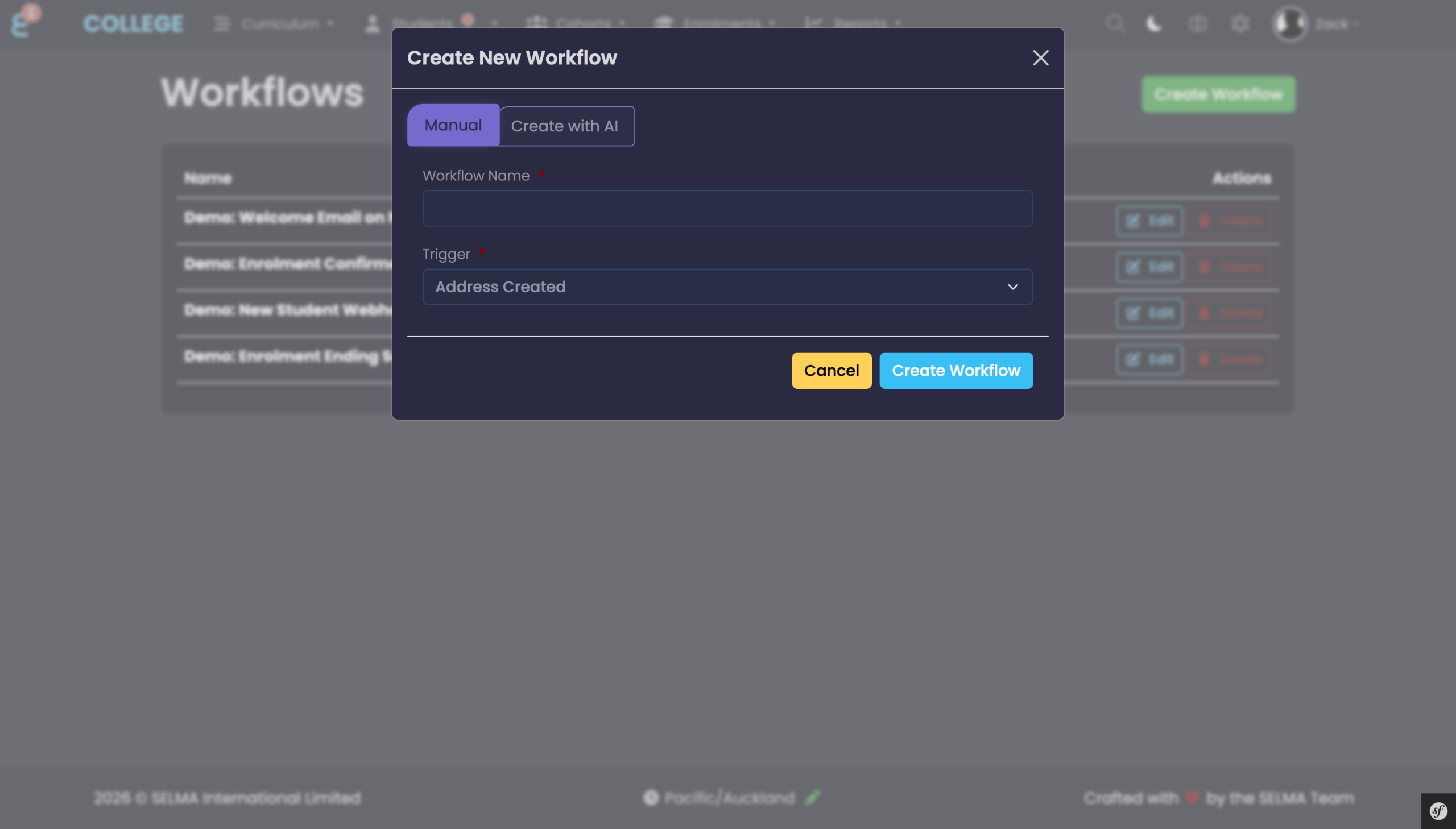The width and height of the screenshot is (1456, 829).
Task: Select the Manual workflow creation mode
Action: [453, 125]
